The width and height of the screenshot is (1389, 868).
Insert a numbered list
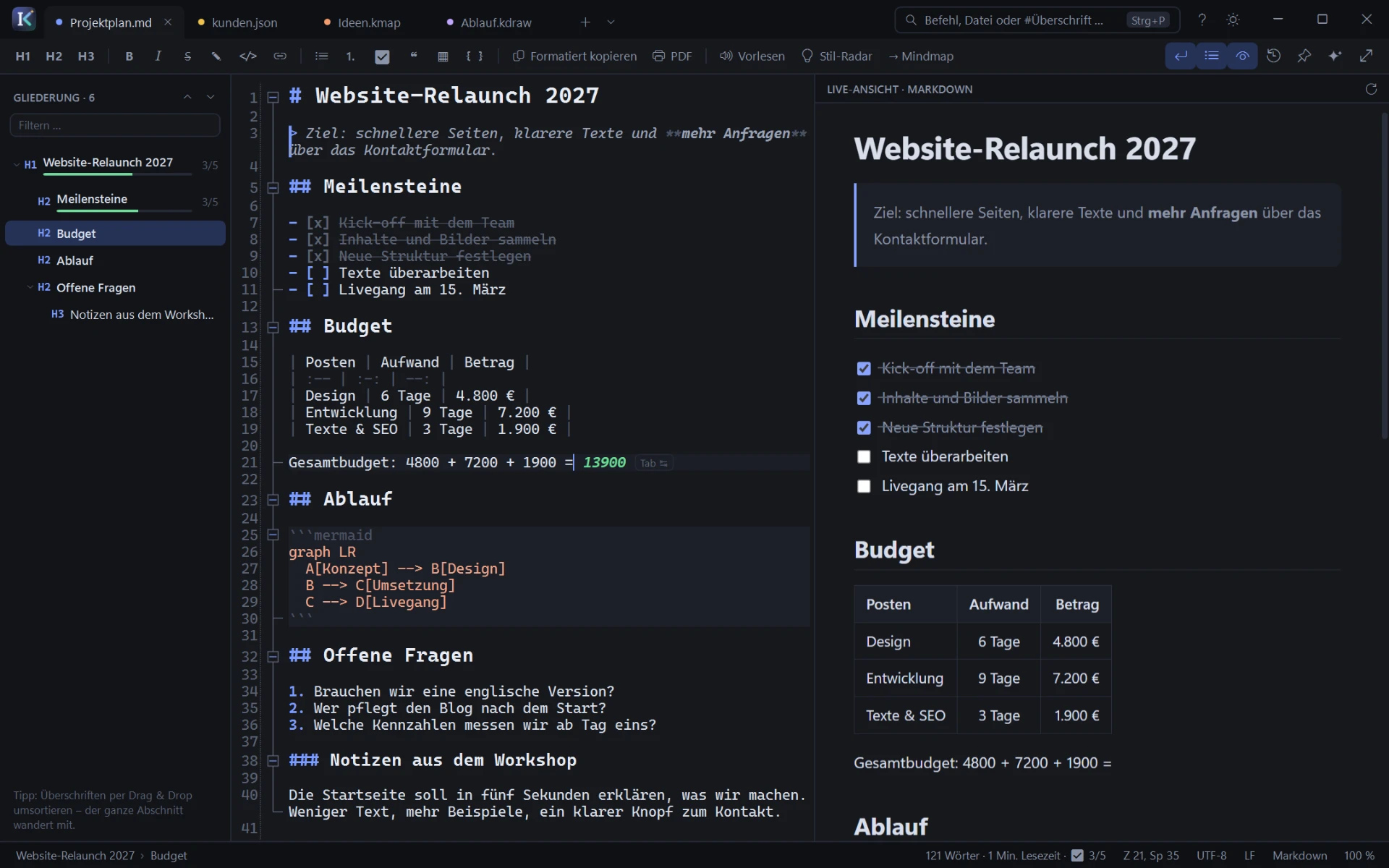tap(350, 56)
